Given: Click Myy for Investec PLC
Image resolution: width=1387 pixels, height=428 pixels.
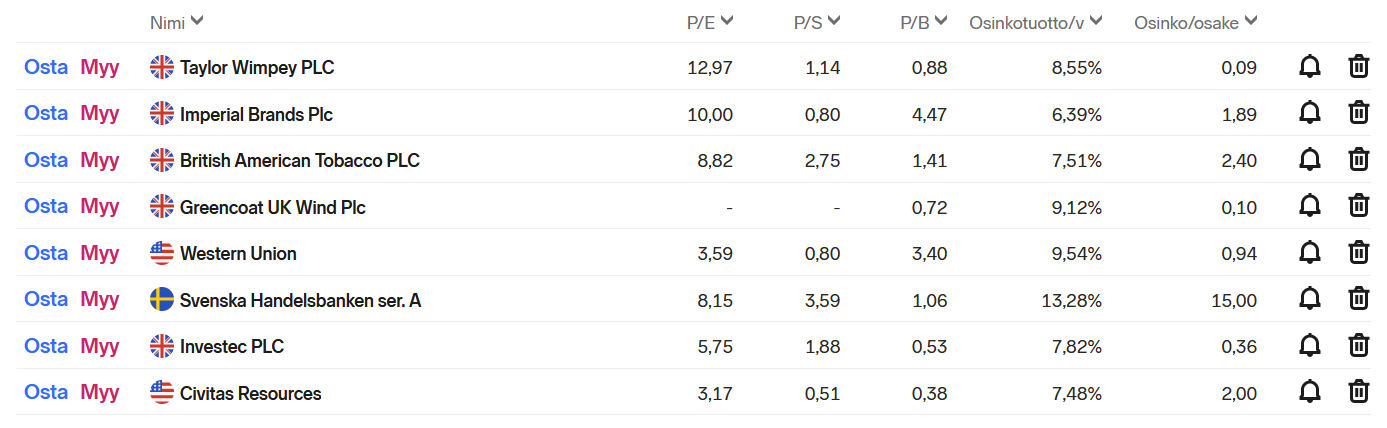Looking at the screenshot, I should click(100, 346).
